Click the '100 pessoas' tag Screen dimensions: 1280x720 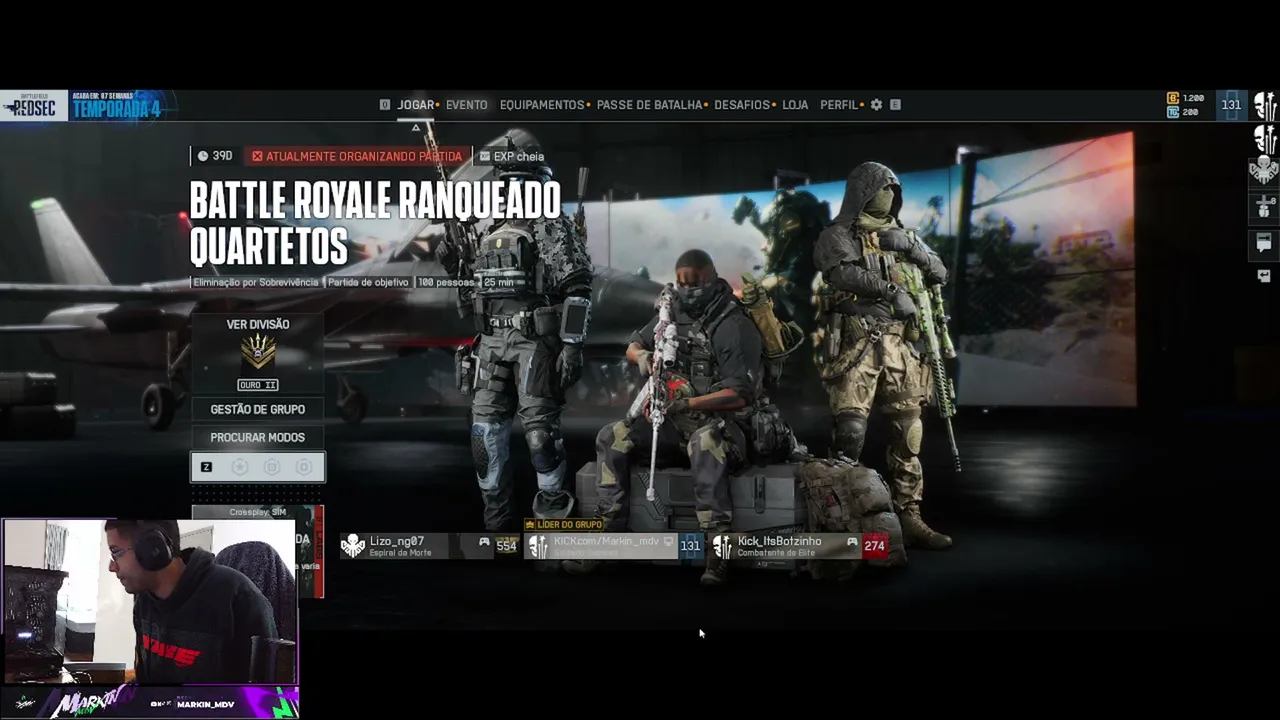click(x=446, y=283)
